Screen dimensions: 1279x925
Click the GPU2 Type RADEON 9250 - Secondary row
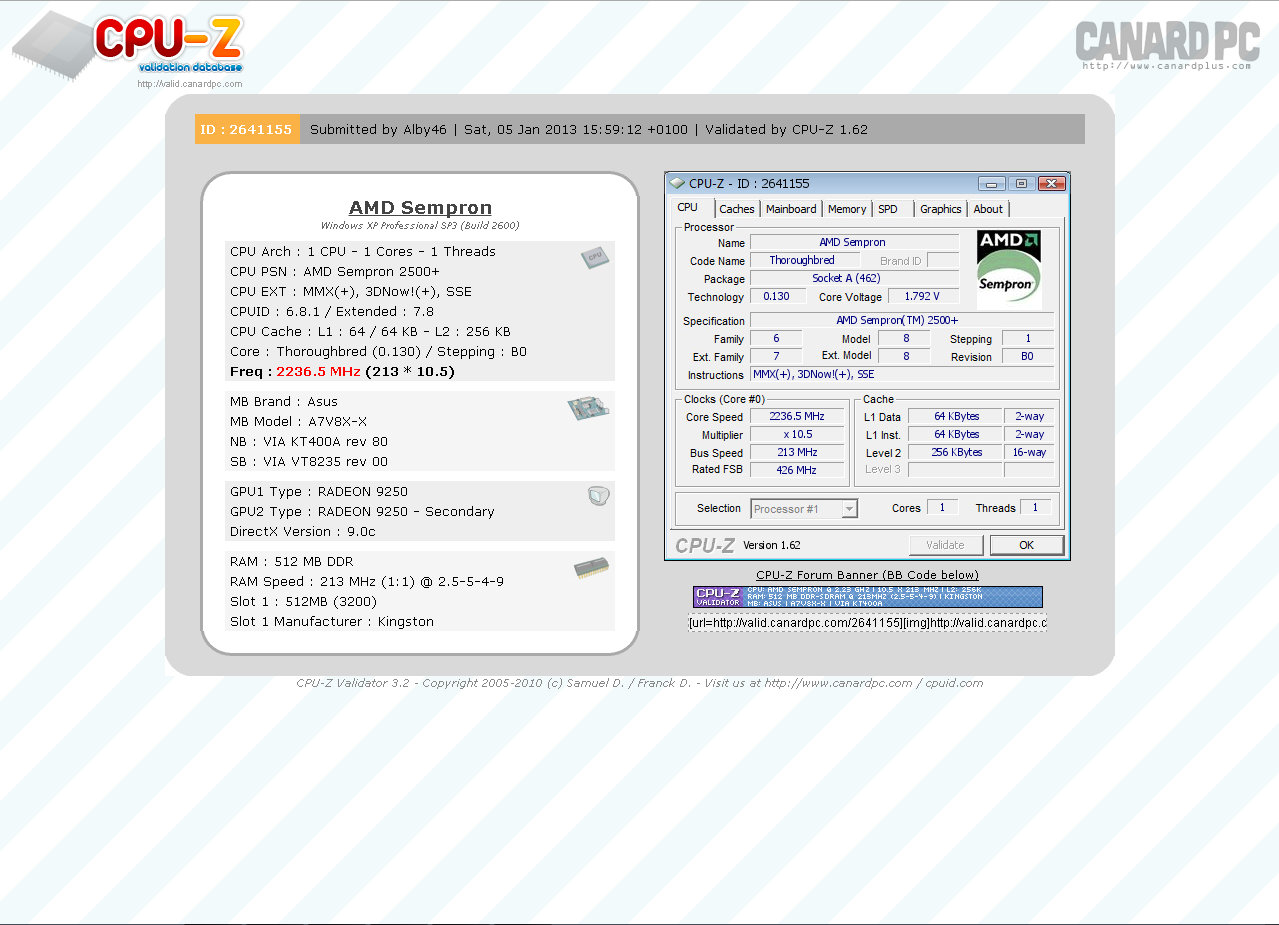pyautogui.click(x=420, y=511)
